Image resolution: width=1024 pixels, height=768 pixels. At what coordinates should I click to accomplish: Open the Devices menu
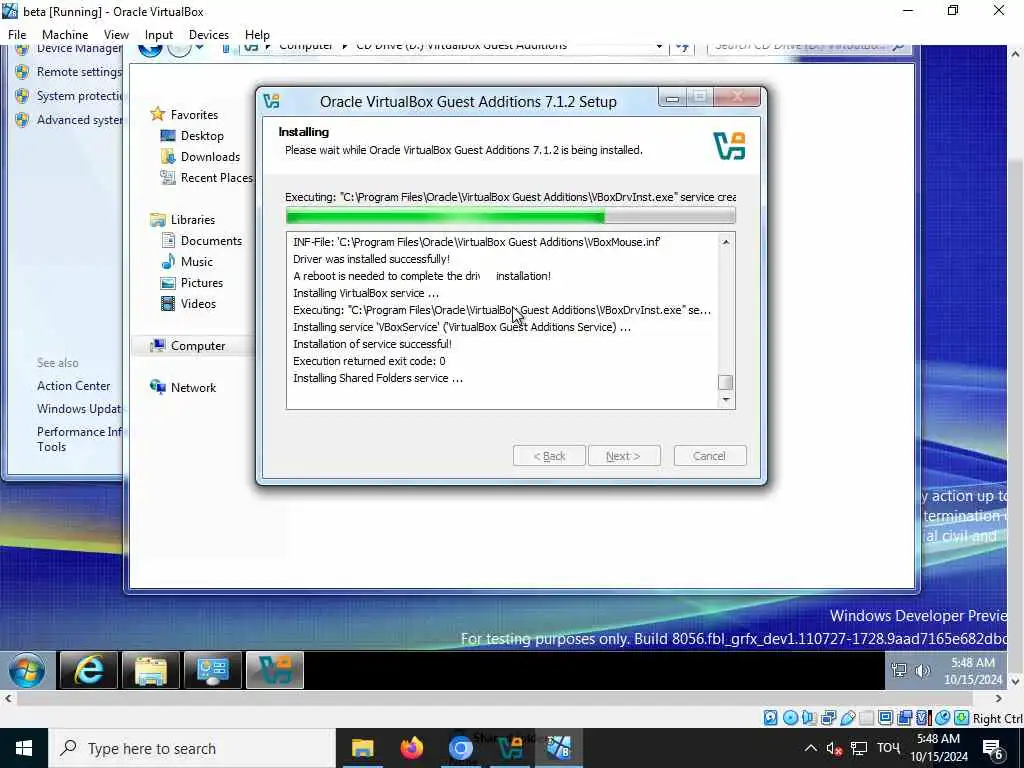coord(209,35)
